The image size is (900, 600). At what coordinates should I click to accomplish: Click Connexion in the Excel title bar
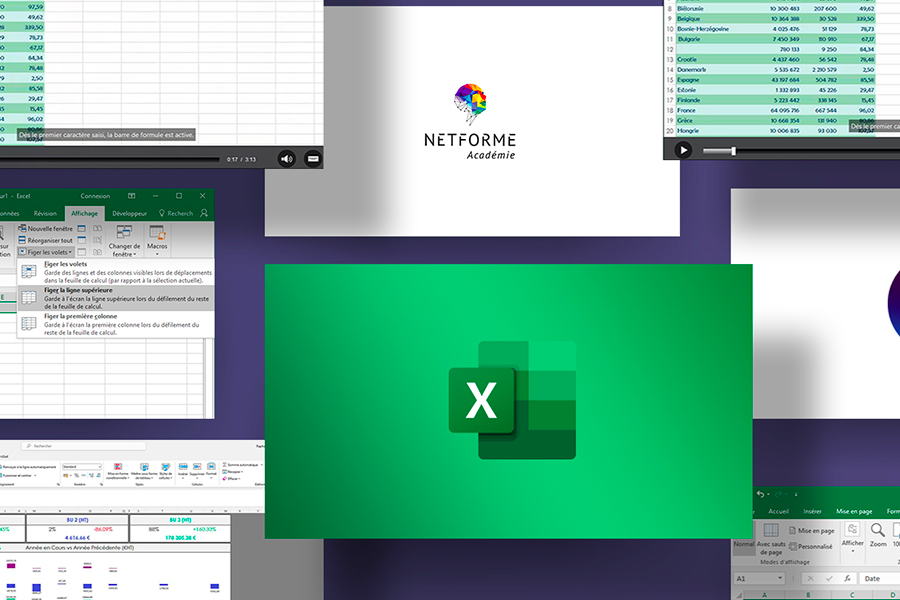(95, 196)
